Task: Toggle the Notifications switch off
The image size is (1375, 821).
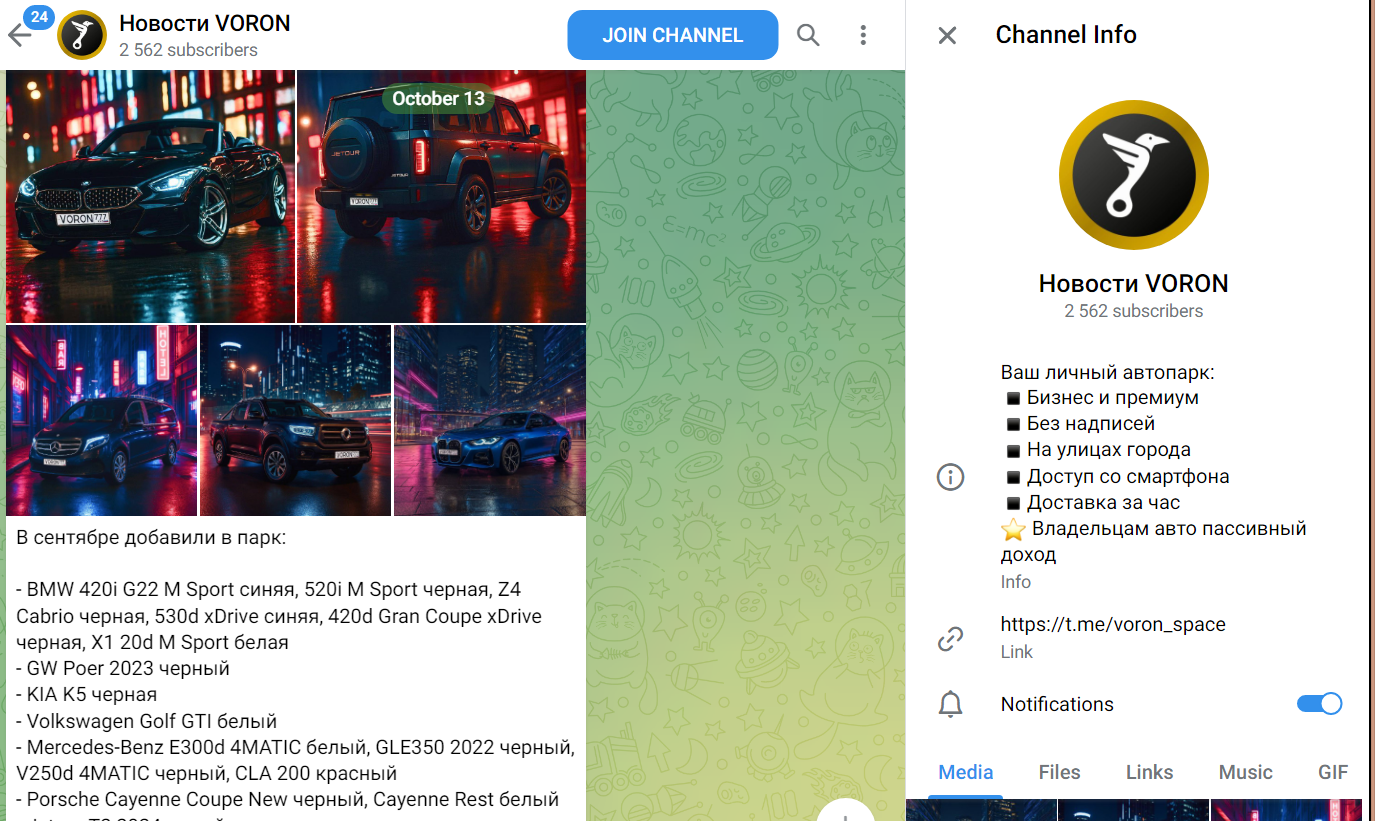Action: (1319, 704)
